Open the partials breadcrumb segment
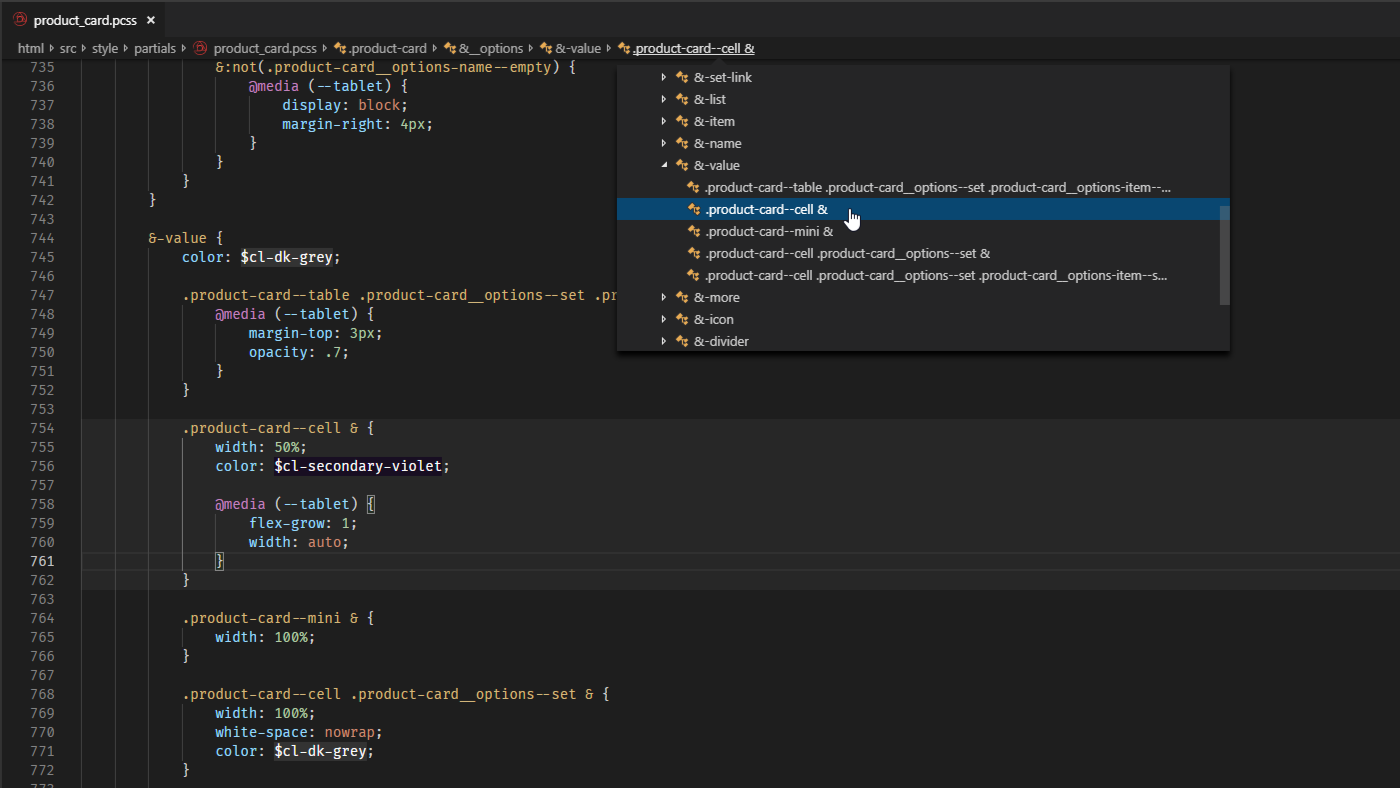 click(155, 48)
